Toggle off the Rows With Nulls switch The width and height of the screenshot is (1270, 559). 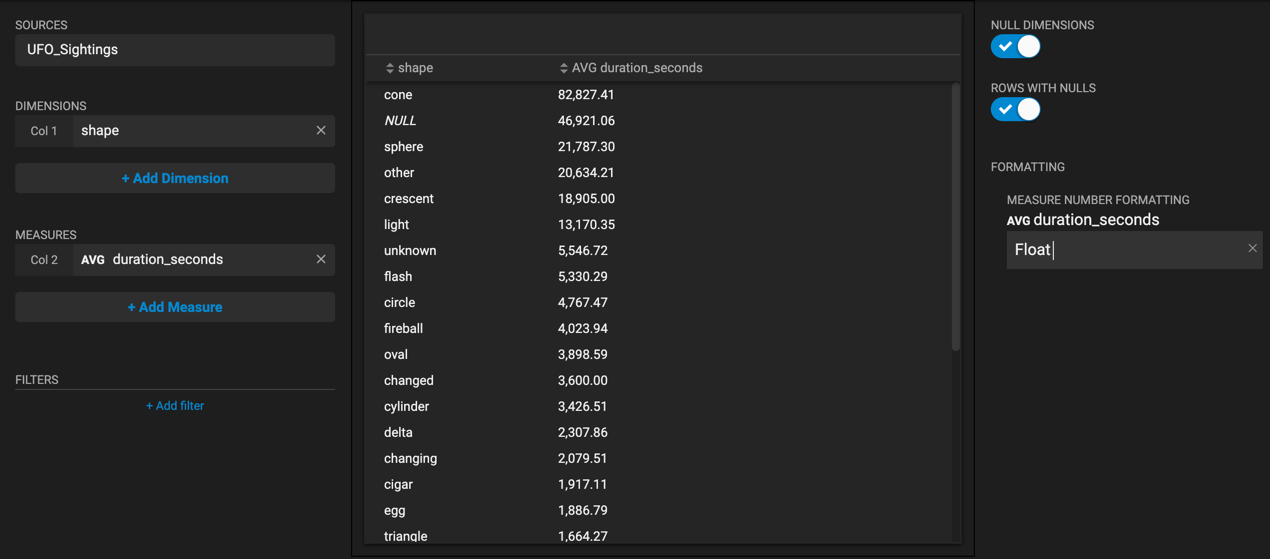point(1016,110)
